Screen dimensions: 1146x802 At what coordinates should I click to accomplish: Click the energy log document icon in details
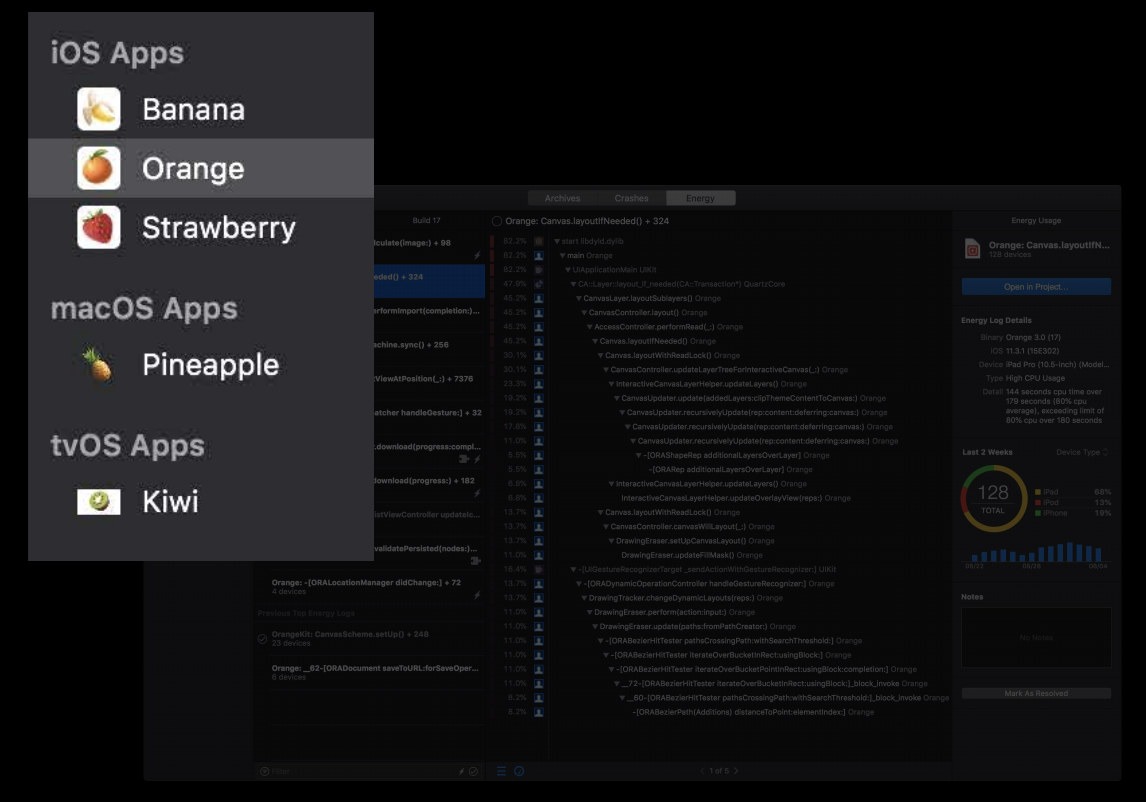[972, 249]
